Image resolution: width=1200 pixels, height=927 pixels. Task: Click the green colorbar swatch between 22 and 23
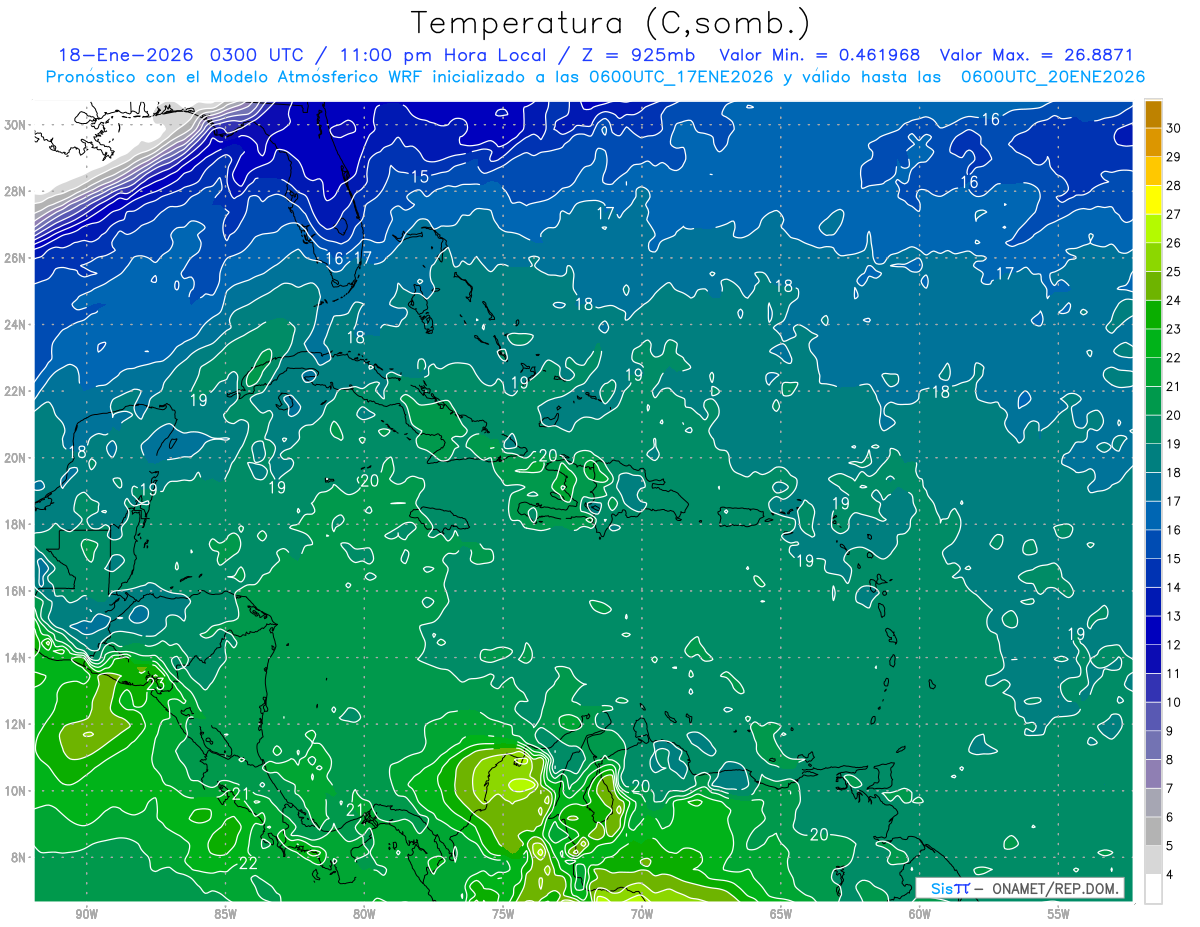[1153, 343]
